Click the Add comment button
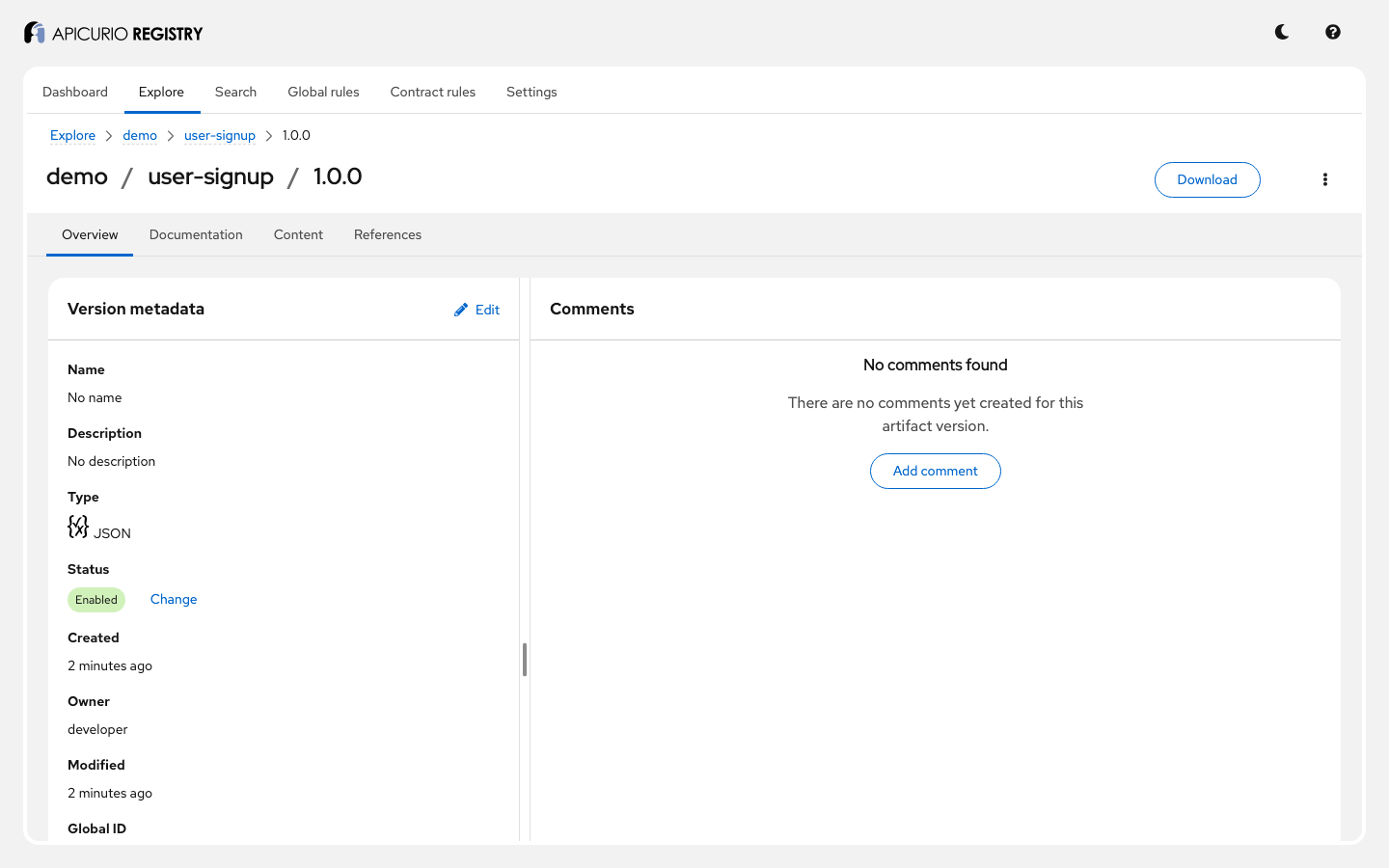 point(936,471)
